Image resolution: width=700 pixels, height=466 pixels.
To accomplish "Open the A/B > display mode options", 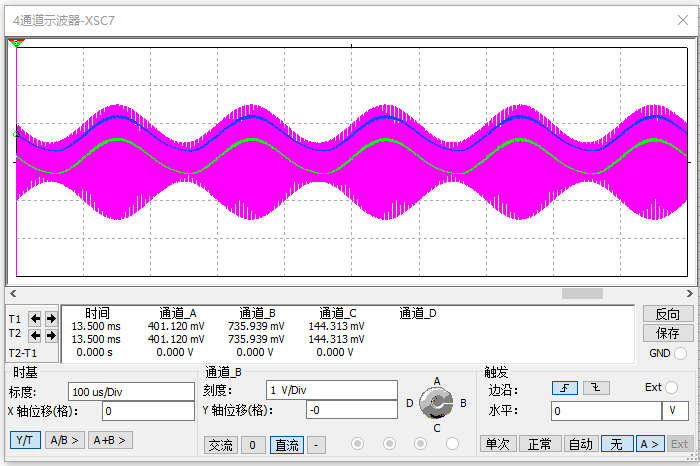I will [65, 440].
